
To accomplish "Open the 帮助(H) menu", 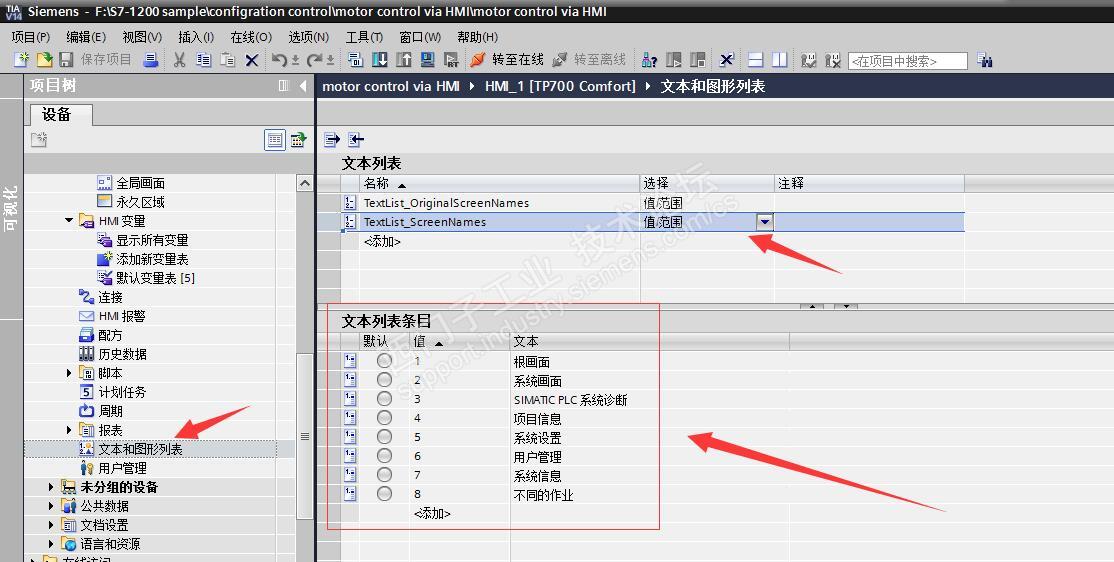I will (x=477, y=37).
